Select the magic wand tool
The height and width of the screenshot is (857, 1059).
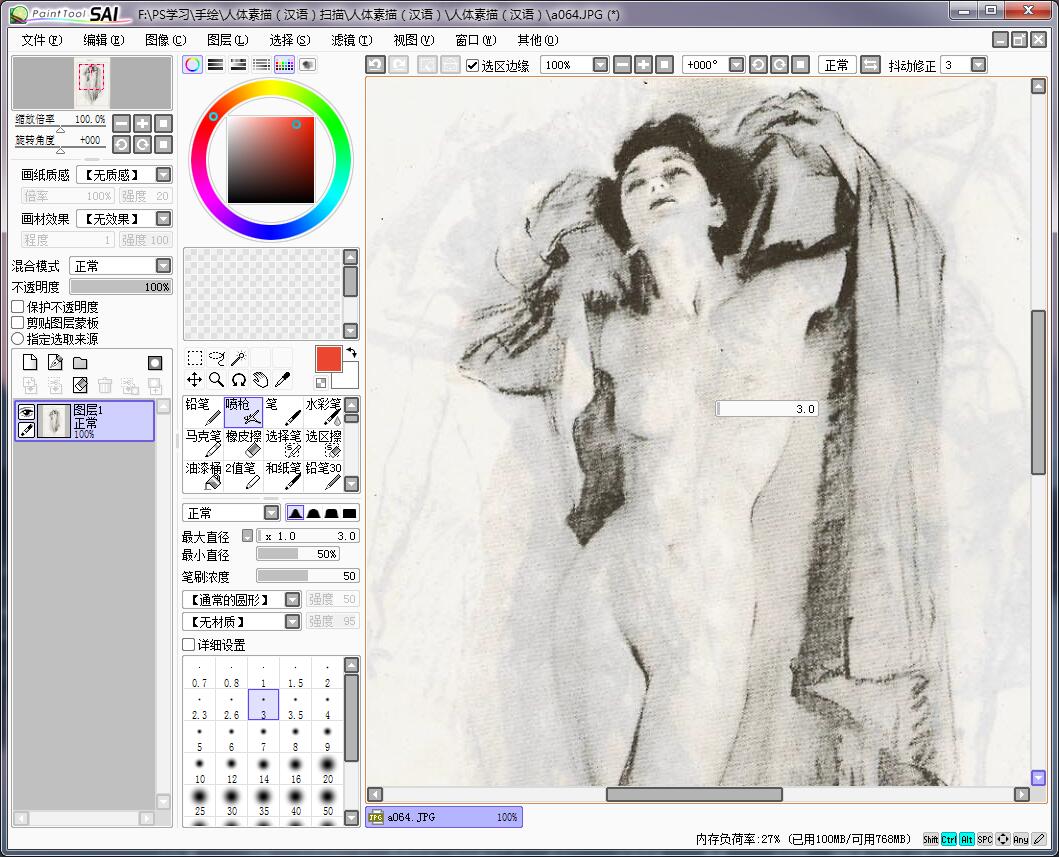tap(238, 357)
